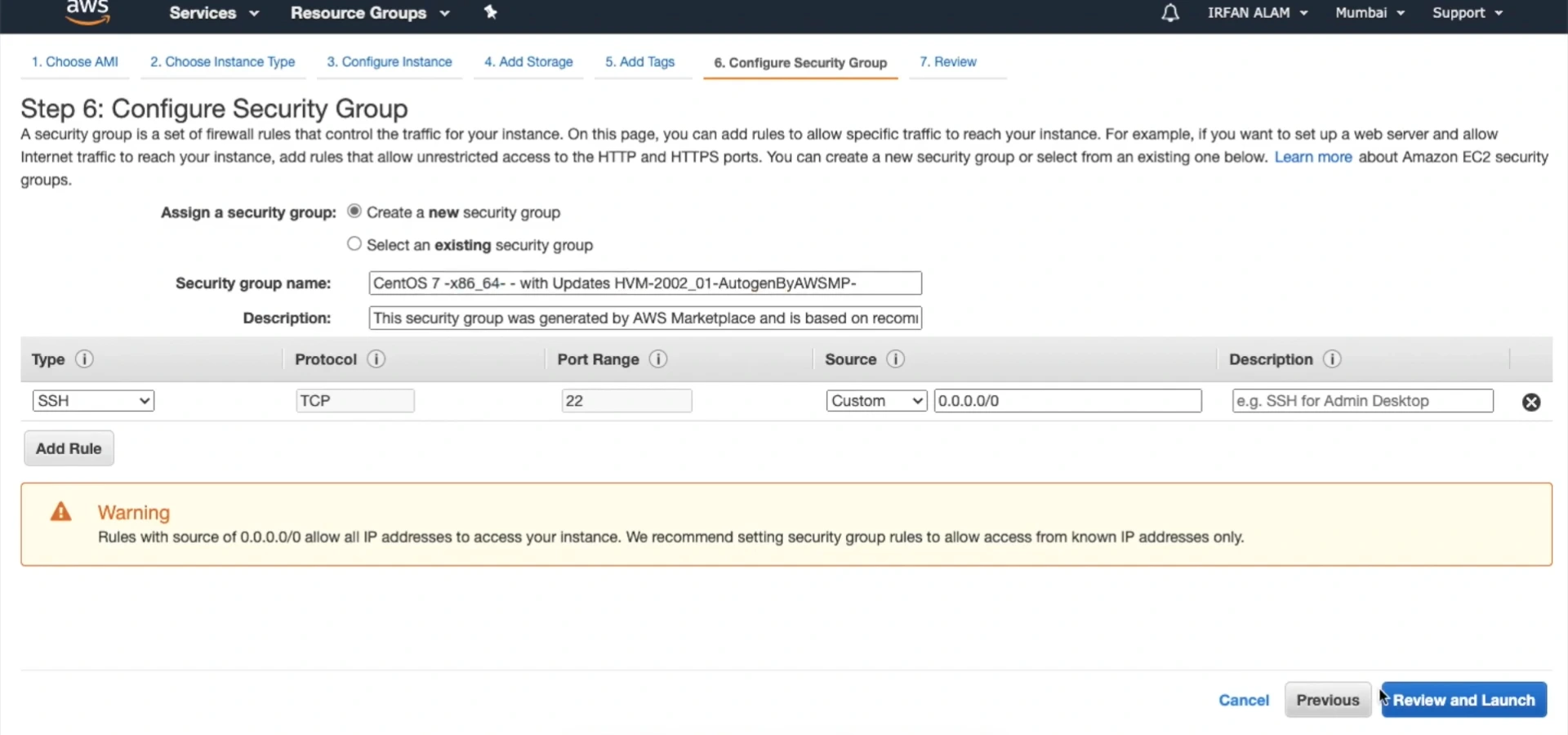Click the Security group name field

645,283
